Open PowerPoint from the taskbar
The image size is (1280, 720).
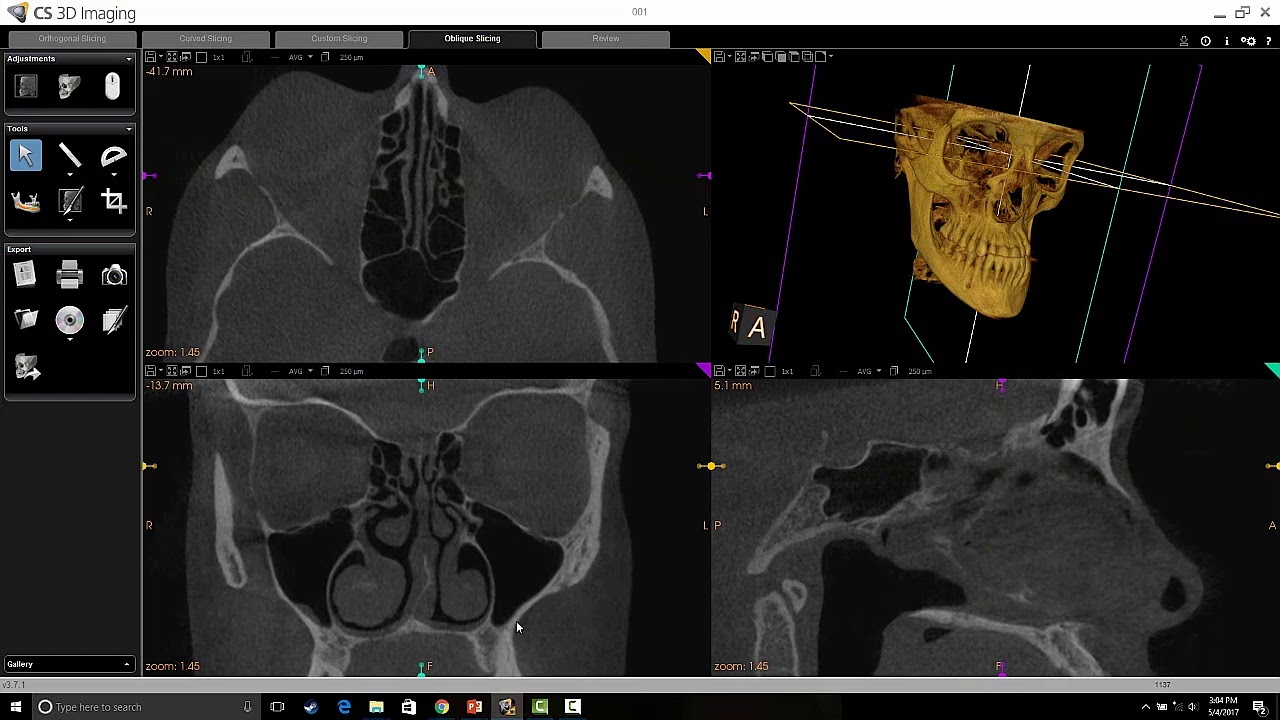click(474, 707)
